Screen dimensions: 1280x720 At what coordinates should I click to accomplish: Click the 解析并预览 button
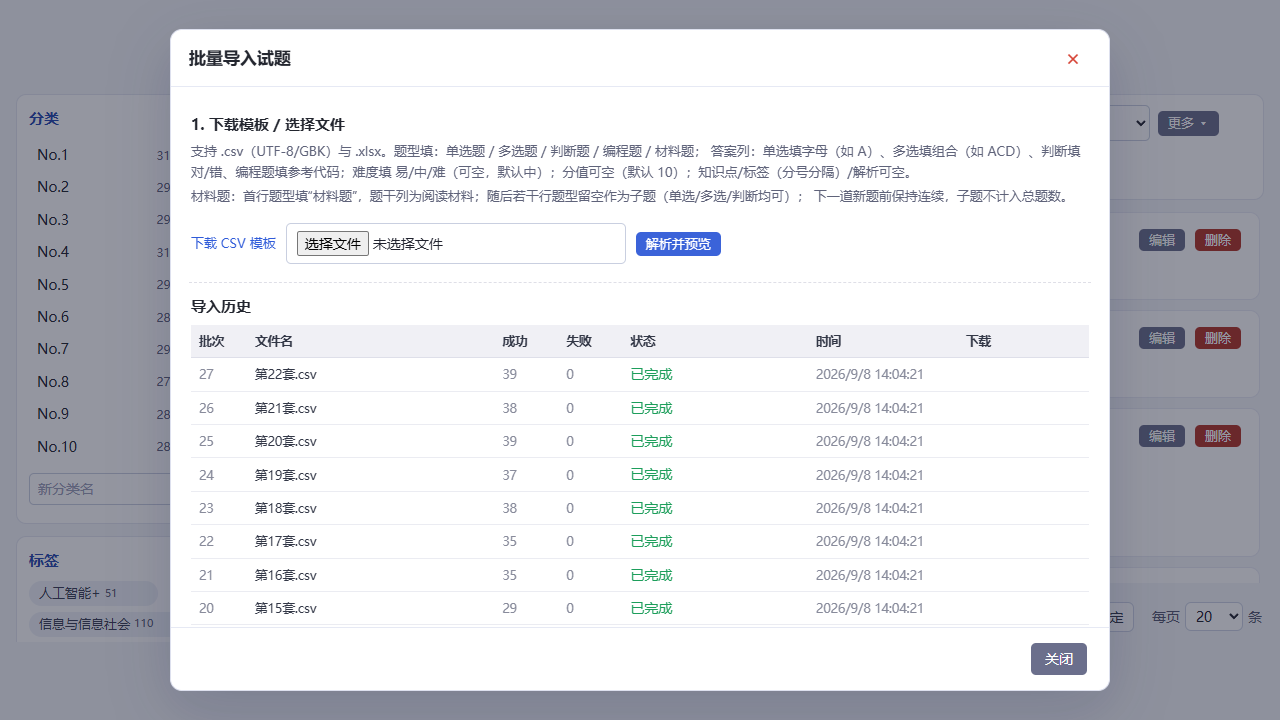[x=678, y=244]
